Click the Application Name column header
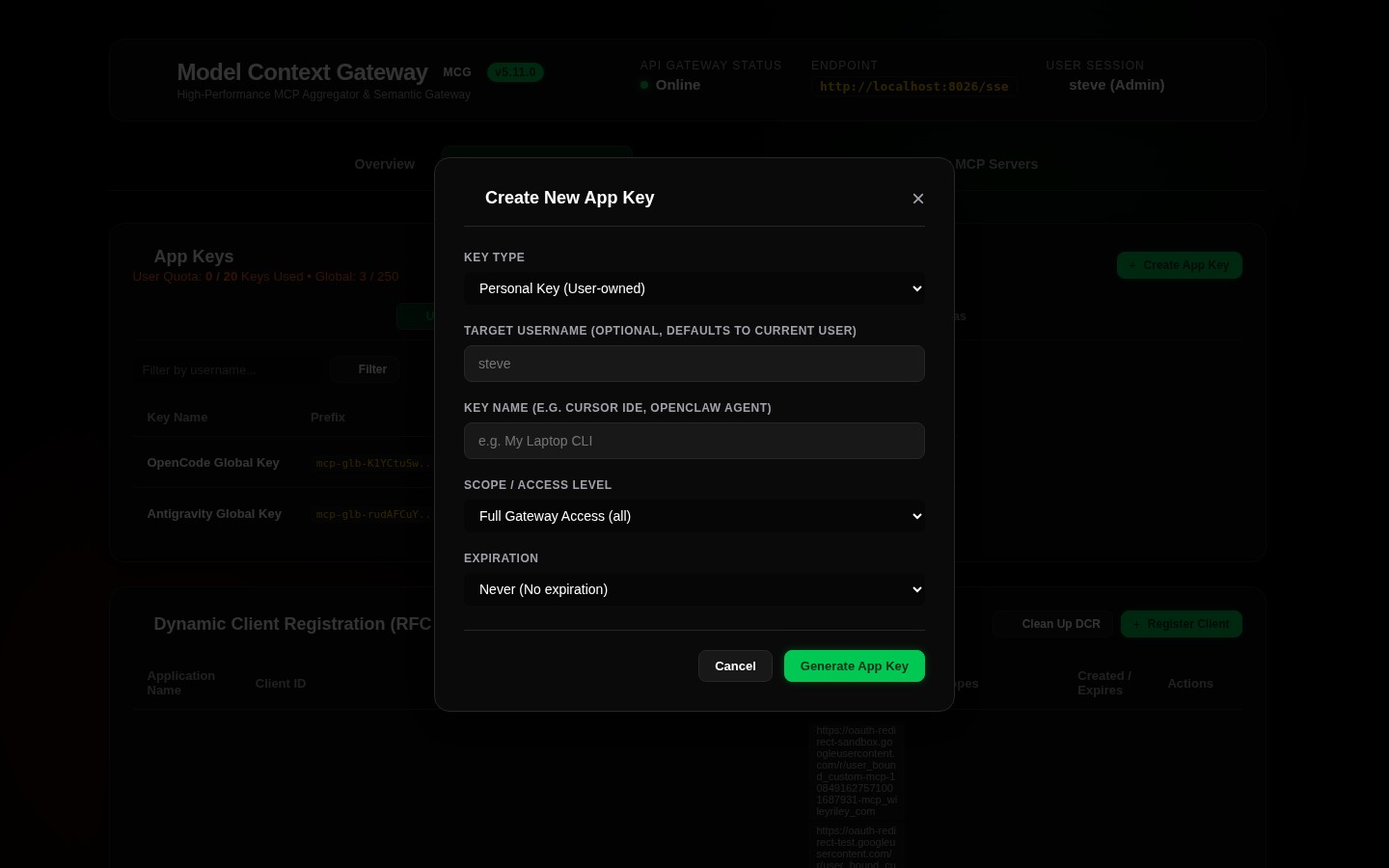Image resolution: width=1389 pixels, height=868 pixels. pos(181,683)
